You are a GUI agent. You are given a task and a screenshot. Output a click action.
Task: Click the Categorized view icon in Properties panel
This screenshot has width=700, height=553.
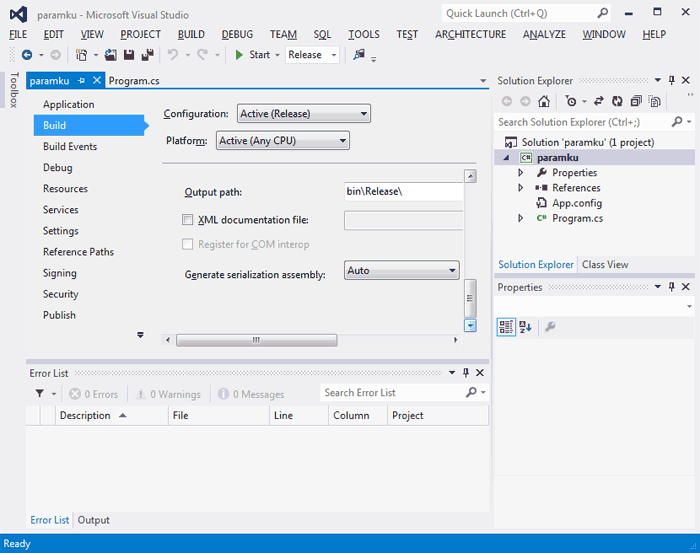click(x=506, y=327)
